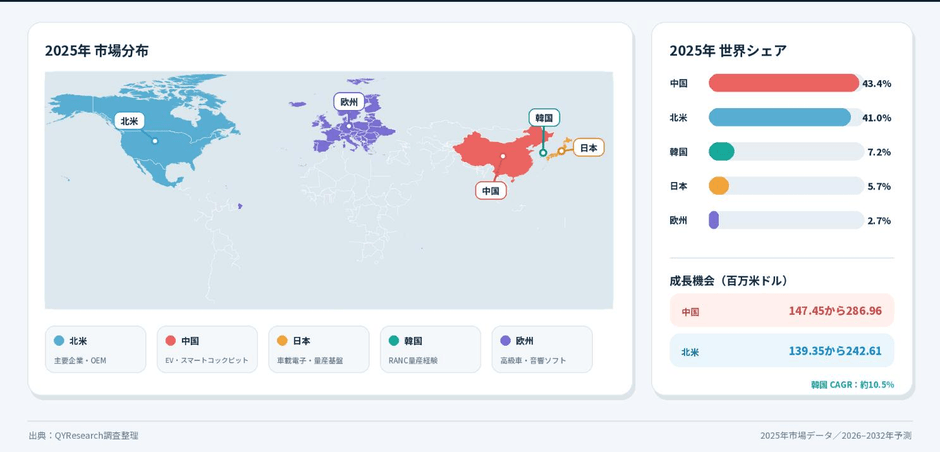Click the red 中国 share bar
Viewport: 940px width, 452px height.
pyautogui.click(x=784, y=83)
